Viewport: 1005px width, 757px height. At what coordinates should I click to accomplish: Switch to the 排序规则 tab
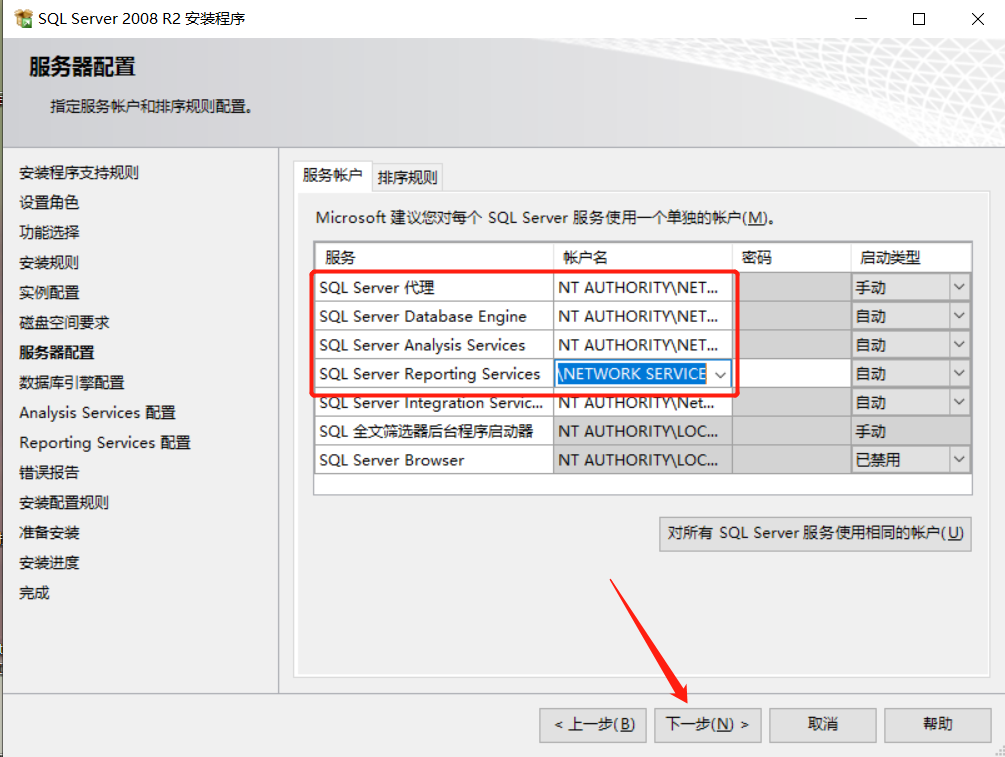(407, 178)
